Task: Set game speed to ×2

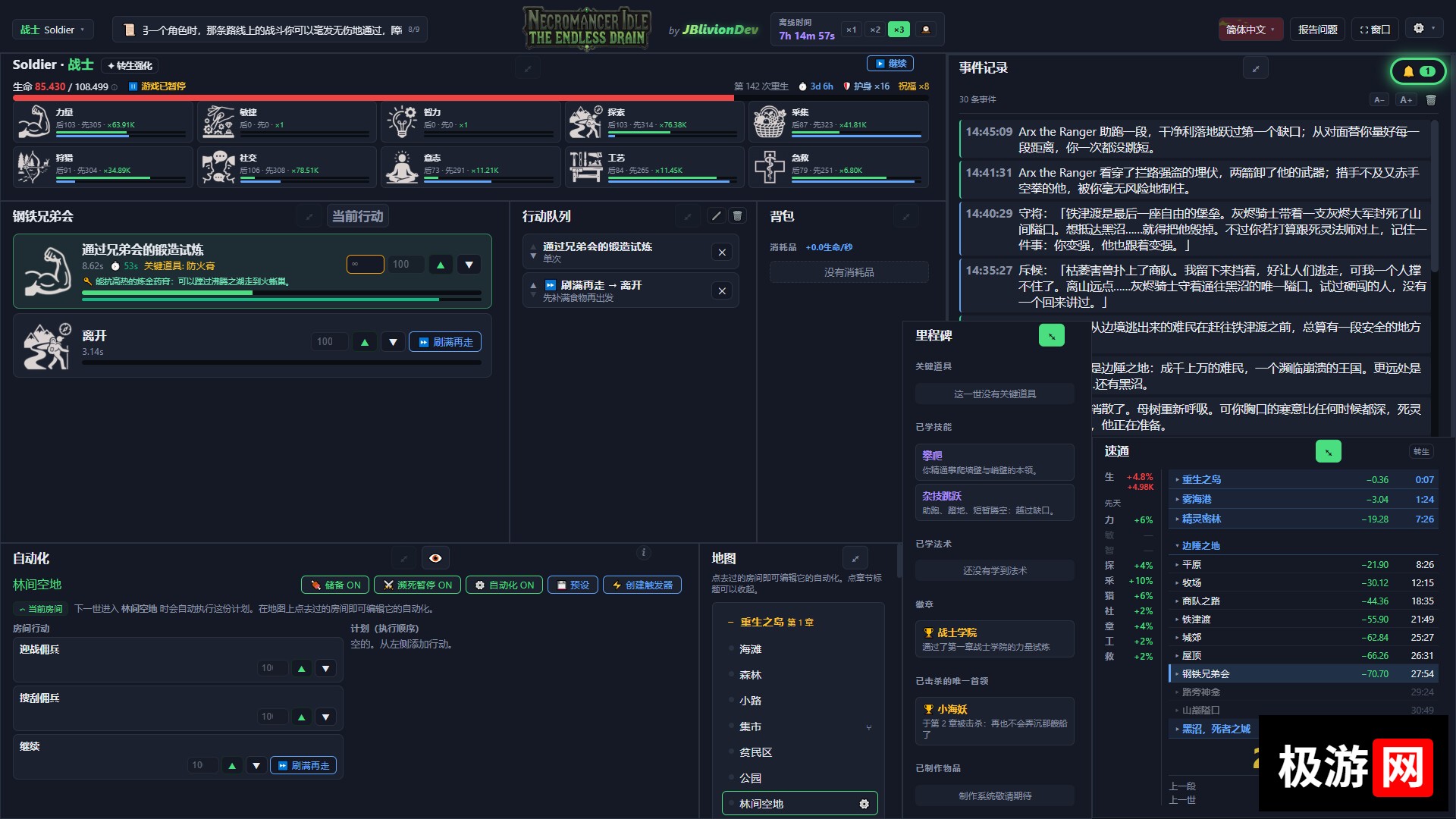Action: pyautogui.click(x=875, y=30)
